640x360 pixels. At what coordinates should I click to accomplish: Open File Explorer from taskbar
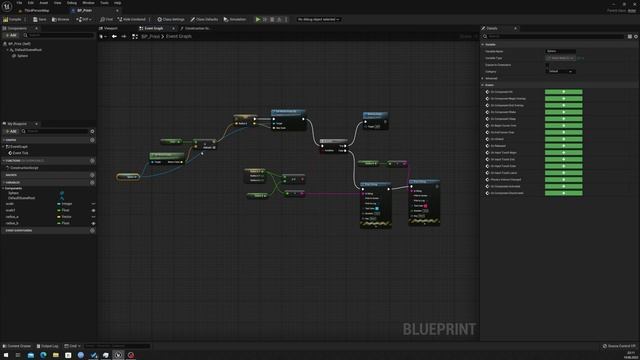pos(56,355)
